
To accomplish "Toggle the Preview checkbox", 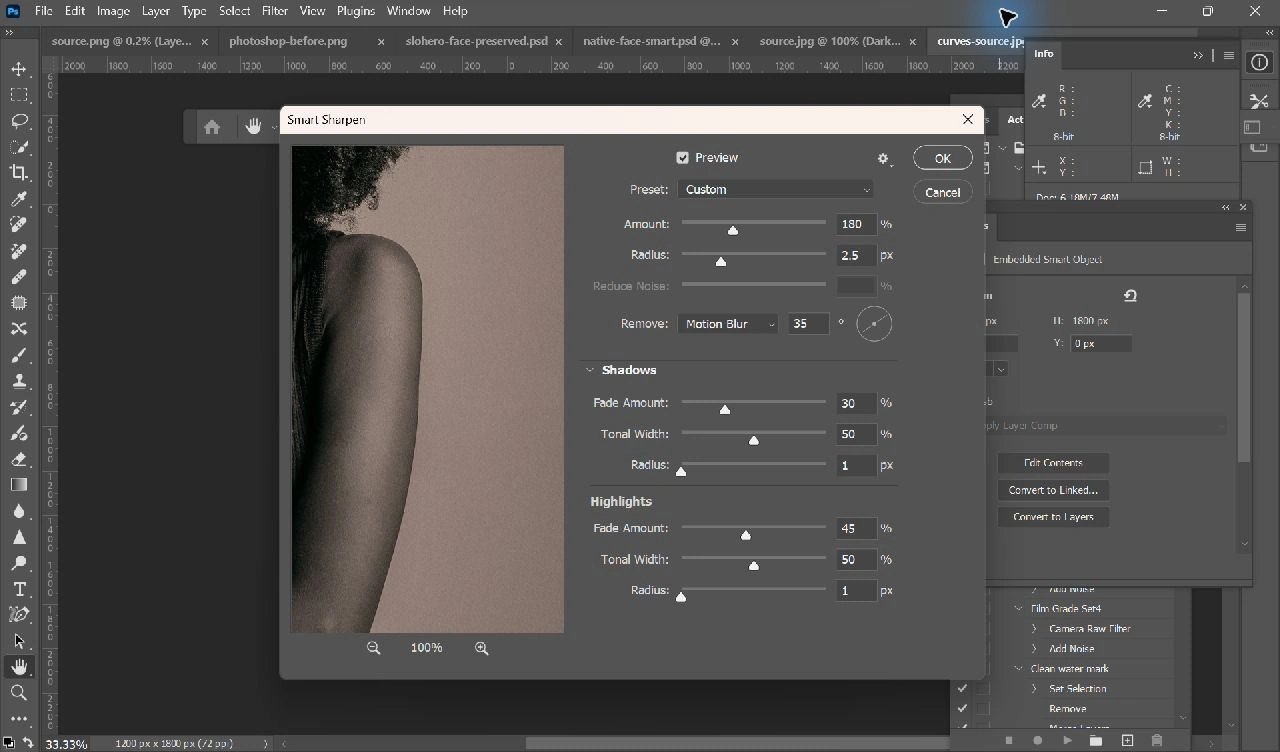I will 683,158.
